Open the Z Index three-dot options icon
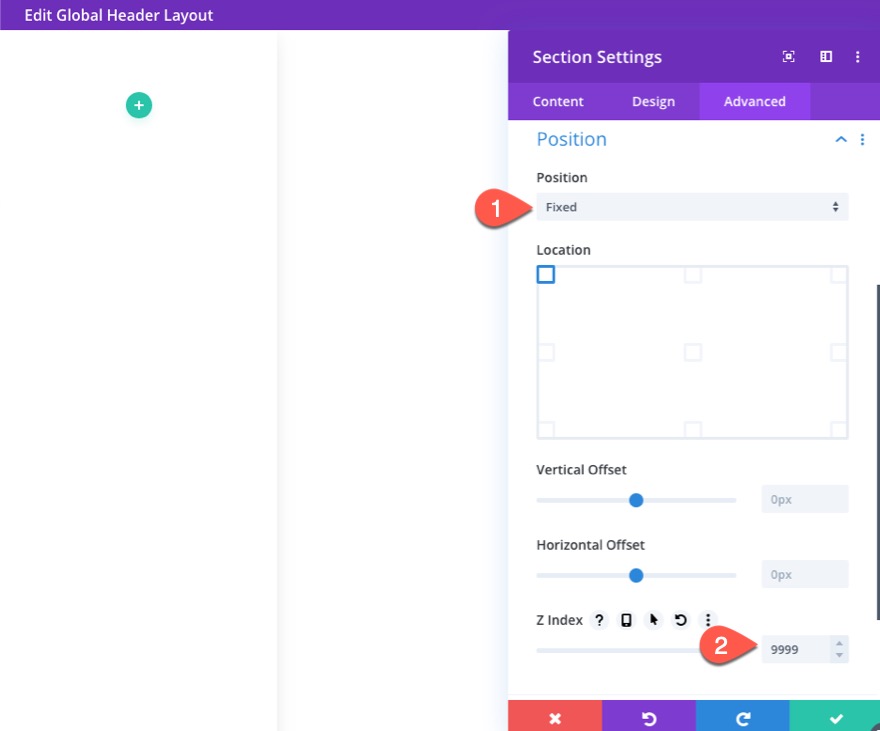The image size is (880, 731). [x=707, y=620]
